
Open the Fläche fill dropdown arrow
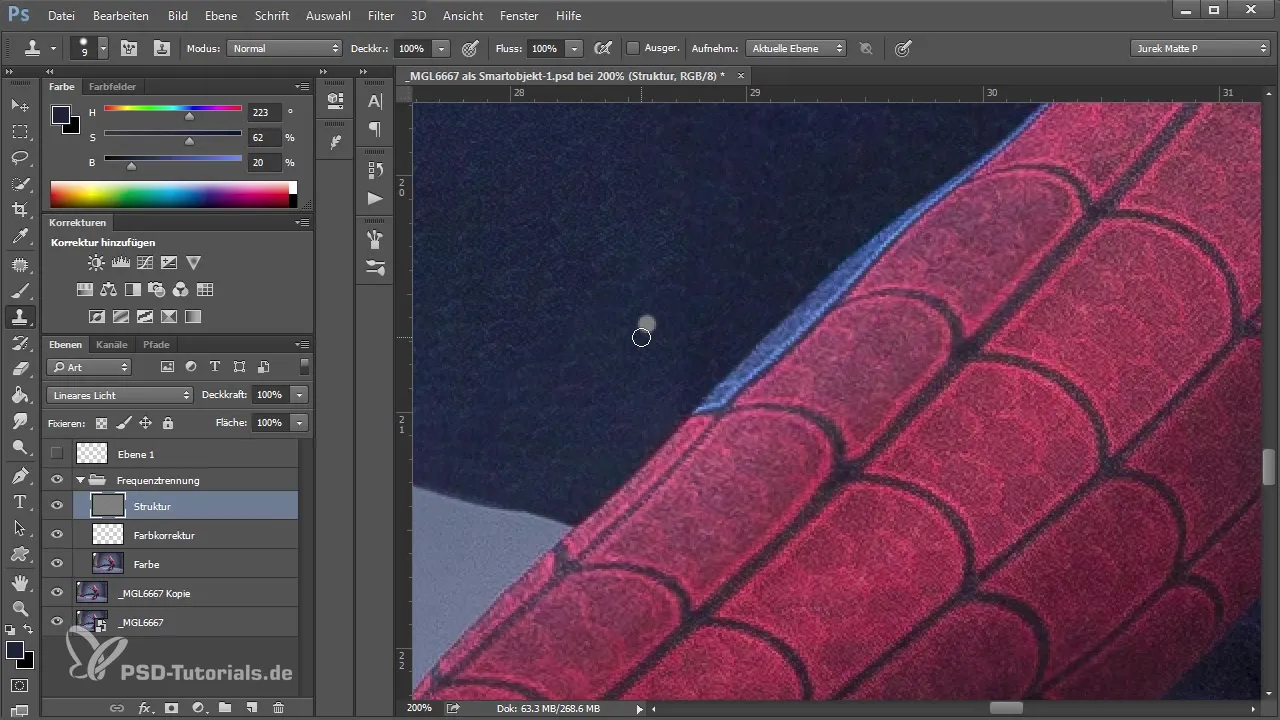(x=299, y=423)
